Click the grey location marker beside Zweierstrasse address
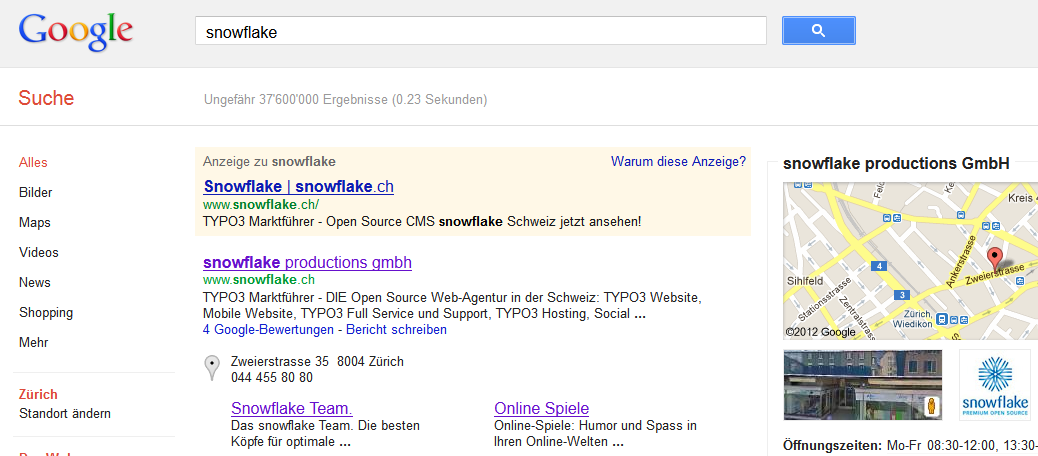Viewport: 1038px width, 456px height. tap(212, 368)
